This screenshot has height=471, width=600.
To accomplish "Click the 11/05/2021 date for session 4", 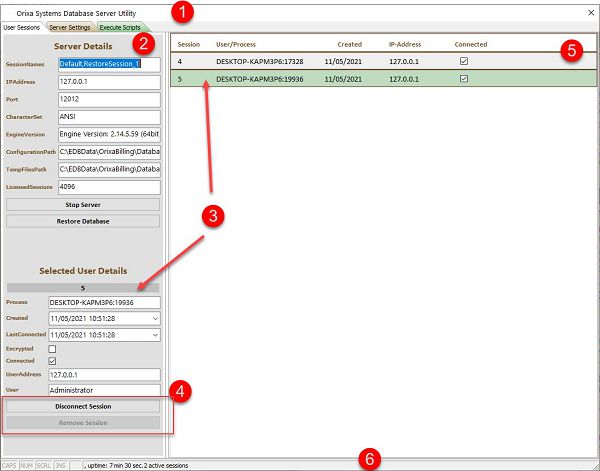I will tap(343, 61).
